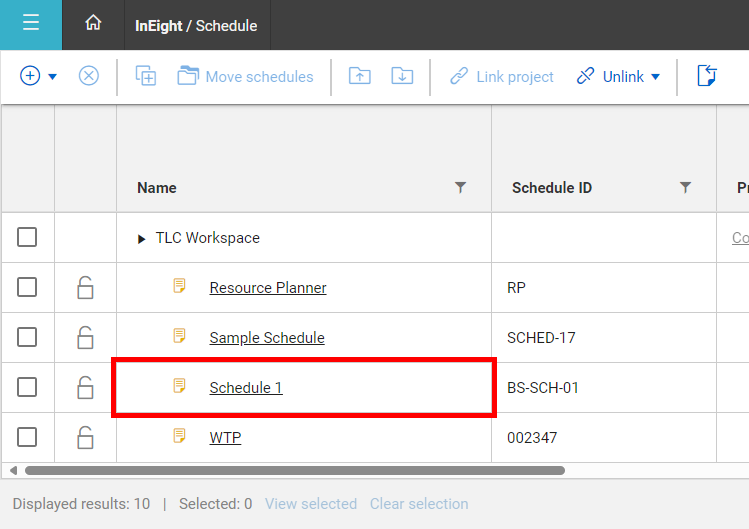Click the lock icon for Resource Planner
The image size is (749, 529).
tap(85, 288)
